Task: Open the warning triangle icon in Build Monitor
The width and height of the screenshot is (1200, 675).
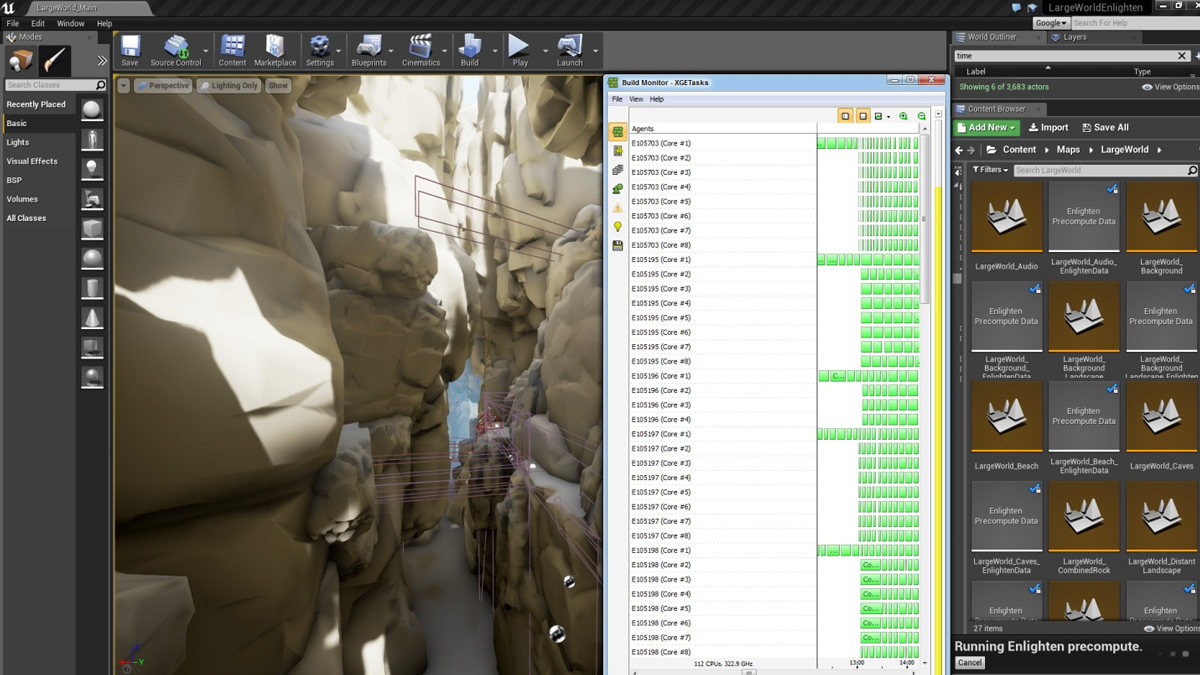Action: (x=618, y=207)
